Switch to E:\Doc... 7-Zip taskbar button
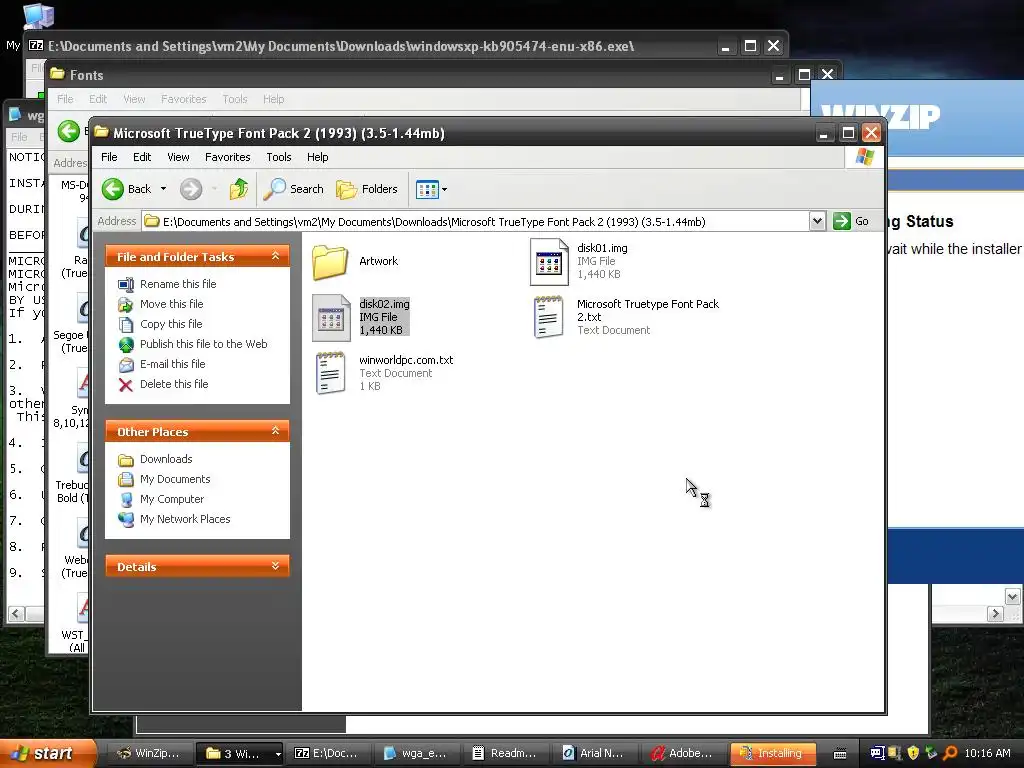Screen dimensions: 1024x768 click(327, 753)
